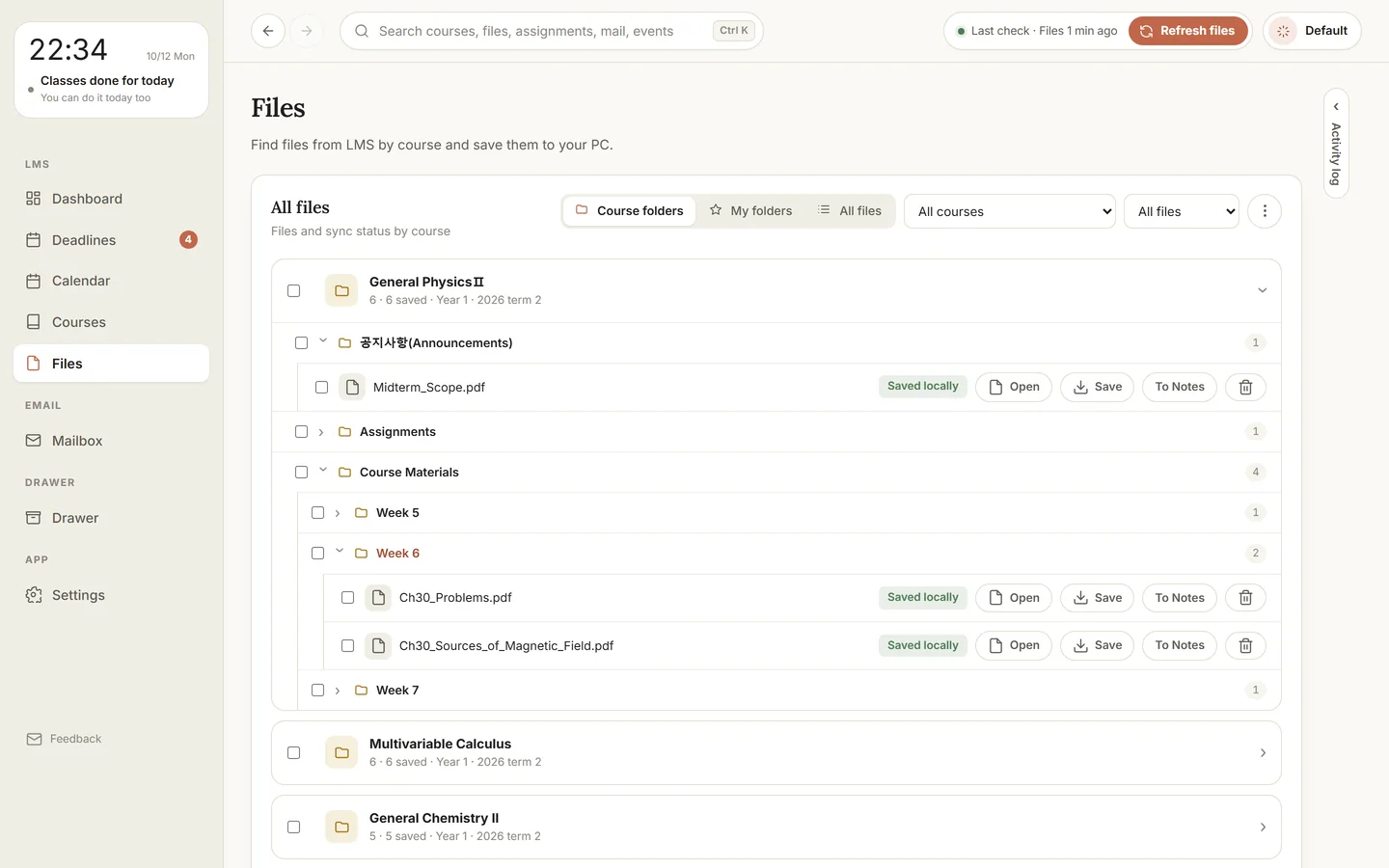Check the Ch30_Problems.pdf checkbox
Image resolution: width=1389 pixels, height=868 pixels.
(347, 598)
